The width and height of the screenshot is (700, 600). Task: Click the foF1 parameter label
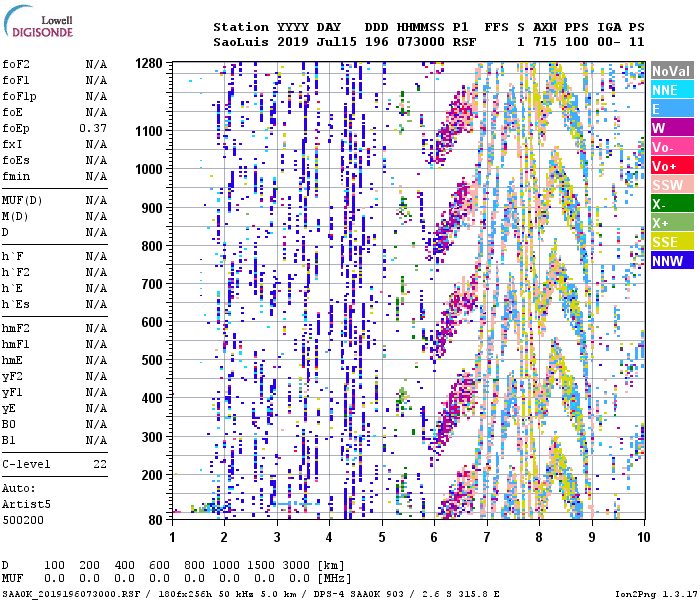16,80
